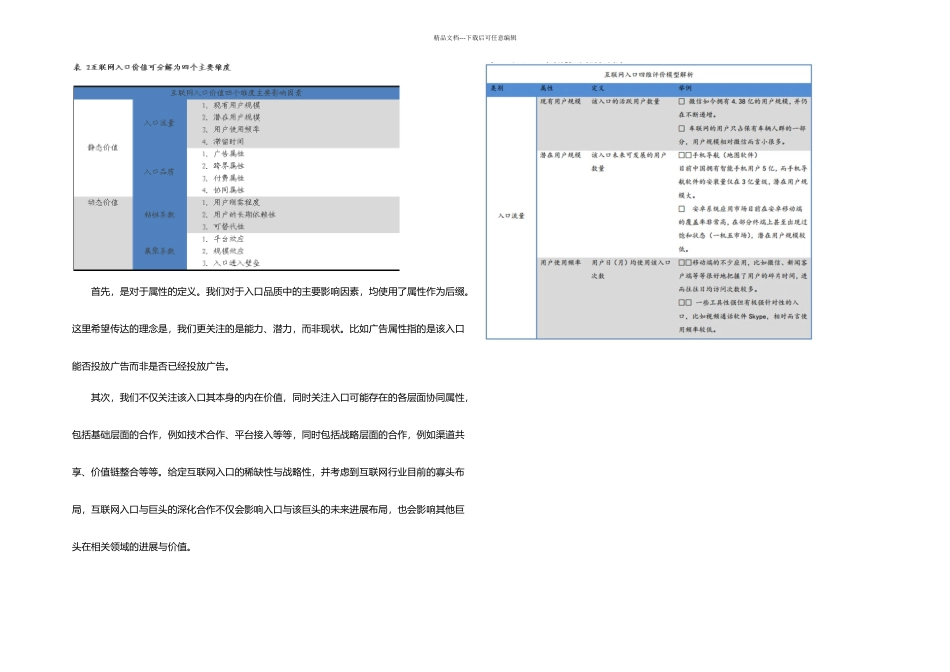Click the '入口流量' category cell in right table
The height and width of the screenshot is (672, 950).
(x=511, y=216)
